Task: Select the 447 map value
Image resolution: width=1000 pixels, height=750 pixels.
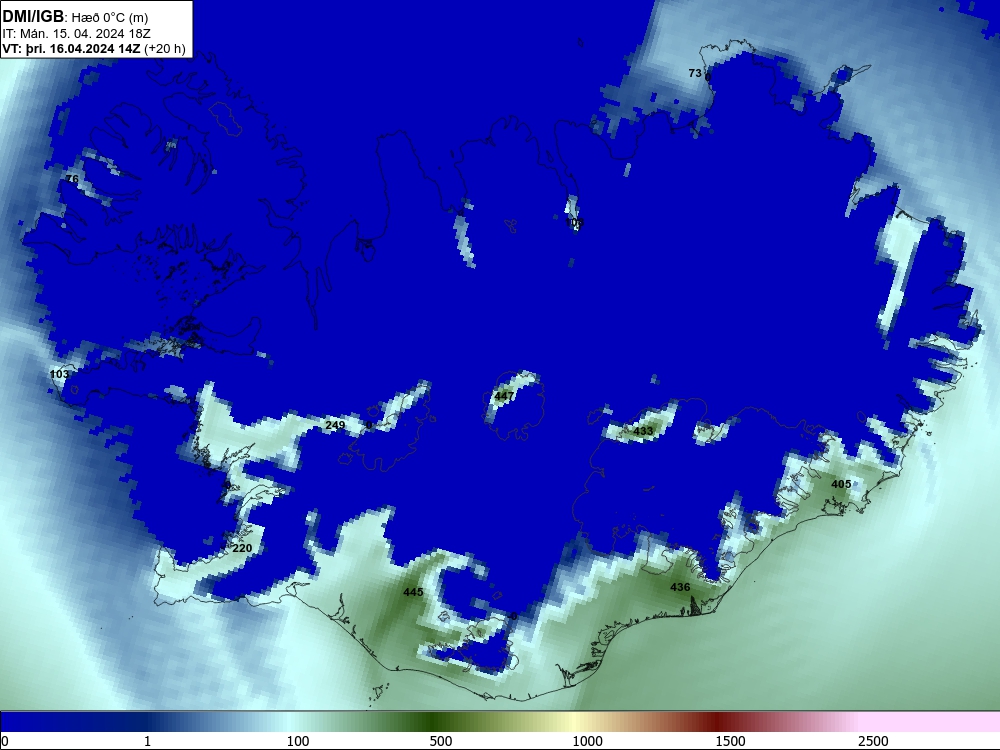Action: 504,396
